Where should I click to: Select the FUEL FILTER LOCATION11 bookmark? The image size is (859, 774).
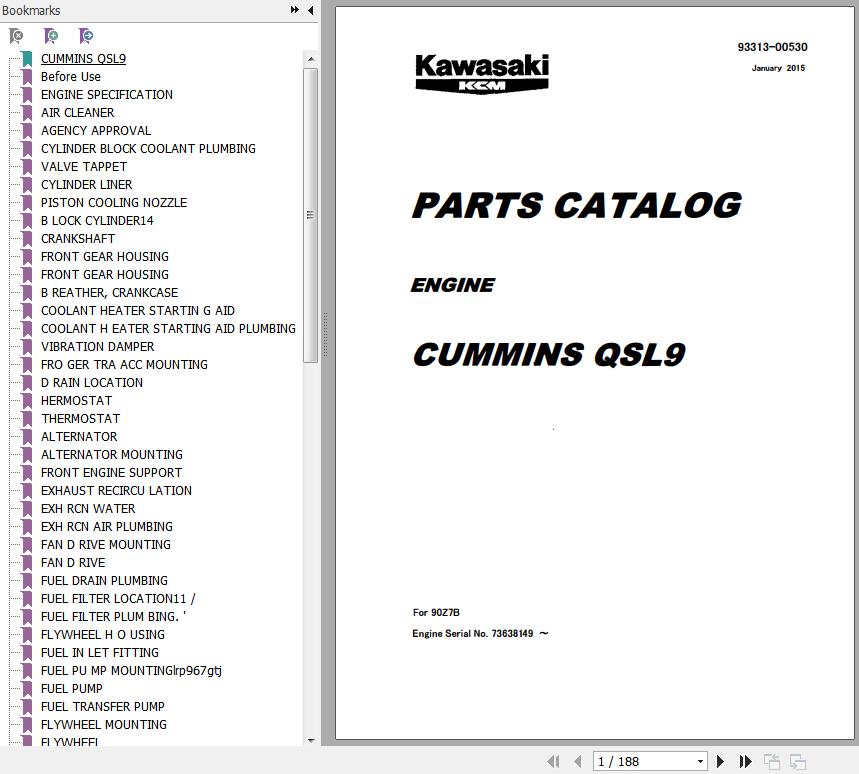pyautogui.click(x=118, y=599)
